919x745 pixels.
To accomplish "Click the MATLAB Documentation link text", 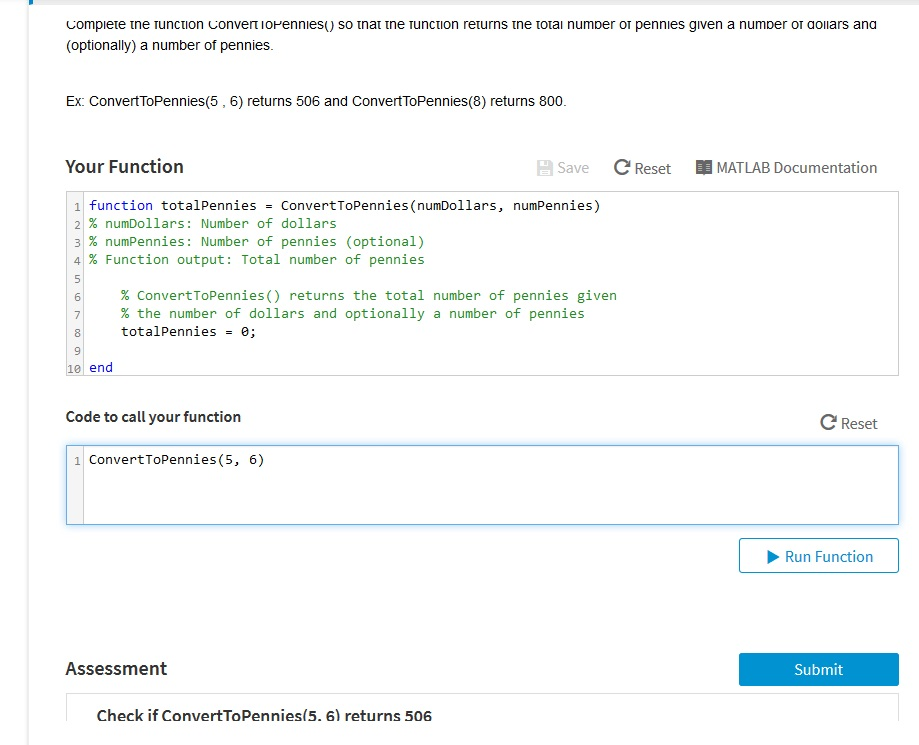I will 796,168.
